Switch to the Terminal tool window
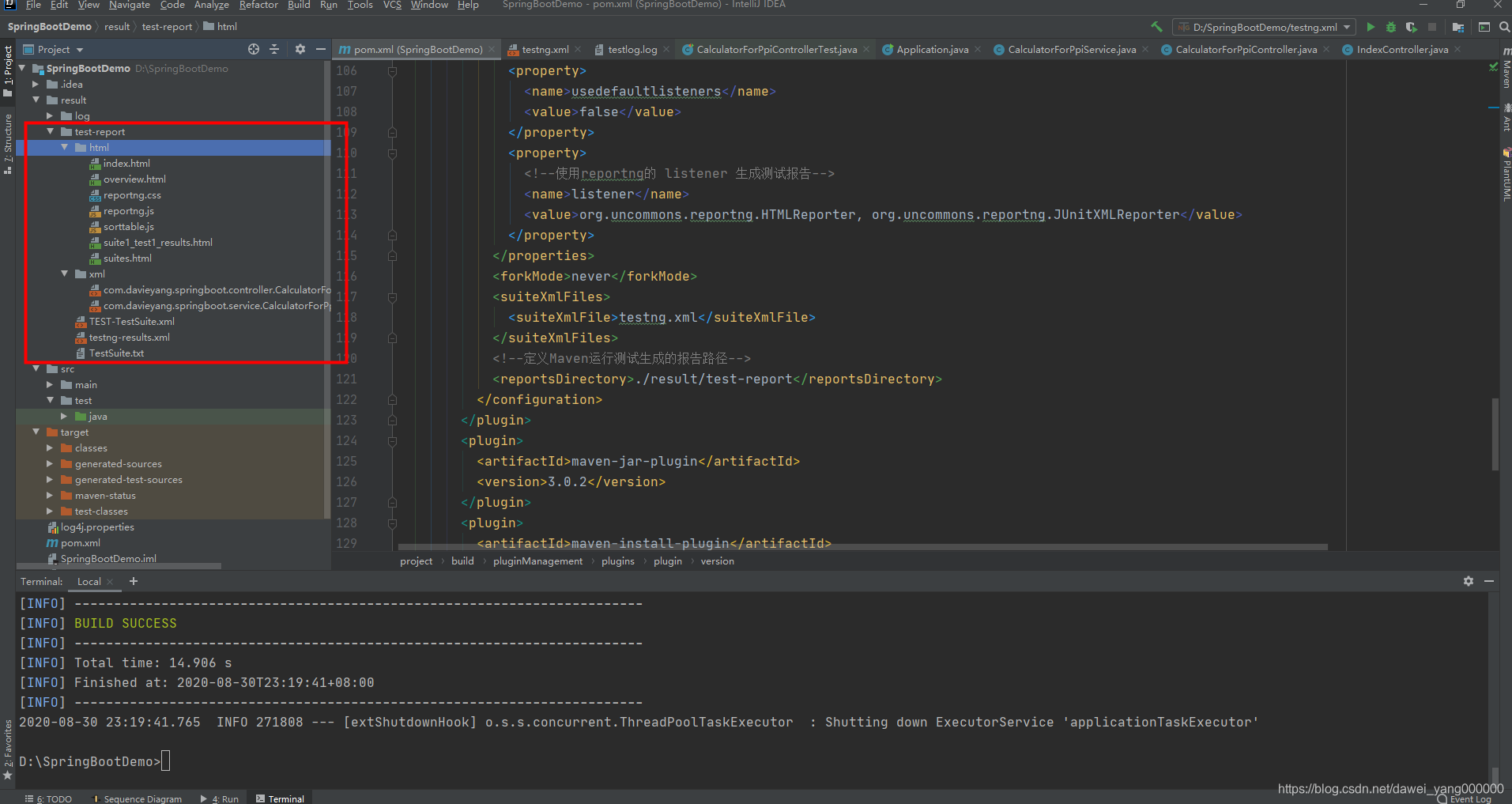Viewport: 1512px width, 804px height. [x=281, y=799]
